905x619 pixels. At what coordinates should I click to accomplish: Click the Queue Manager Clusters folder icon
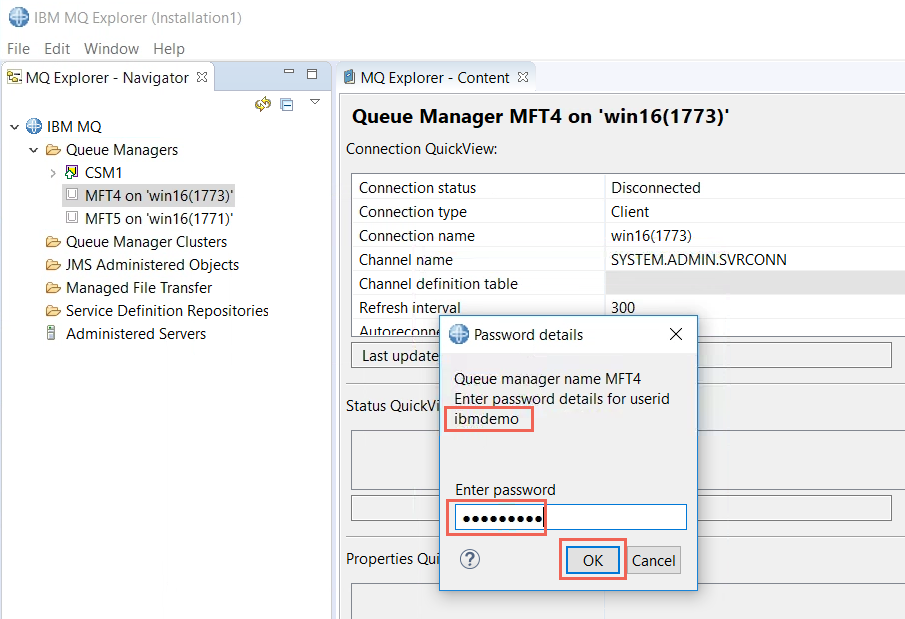53,241
